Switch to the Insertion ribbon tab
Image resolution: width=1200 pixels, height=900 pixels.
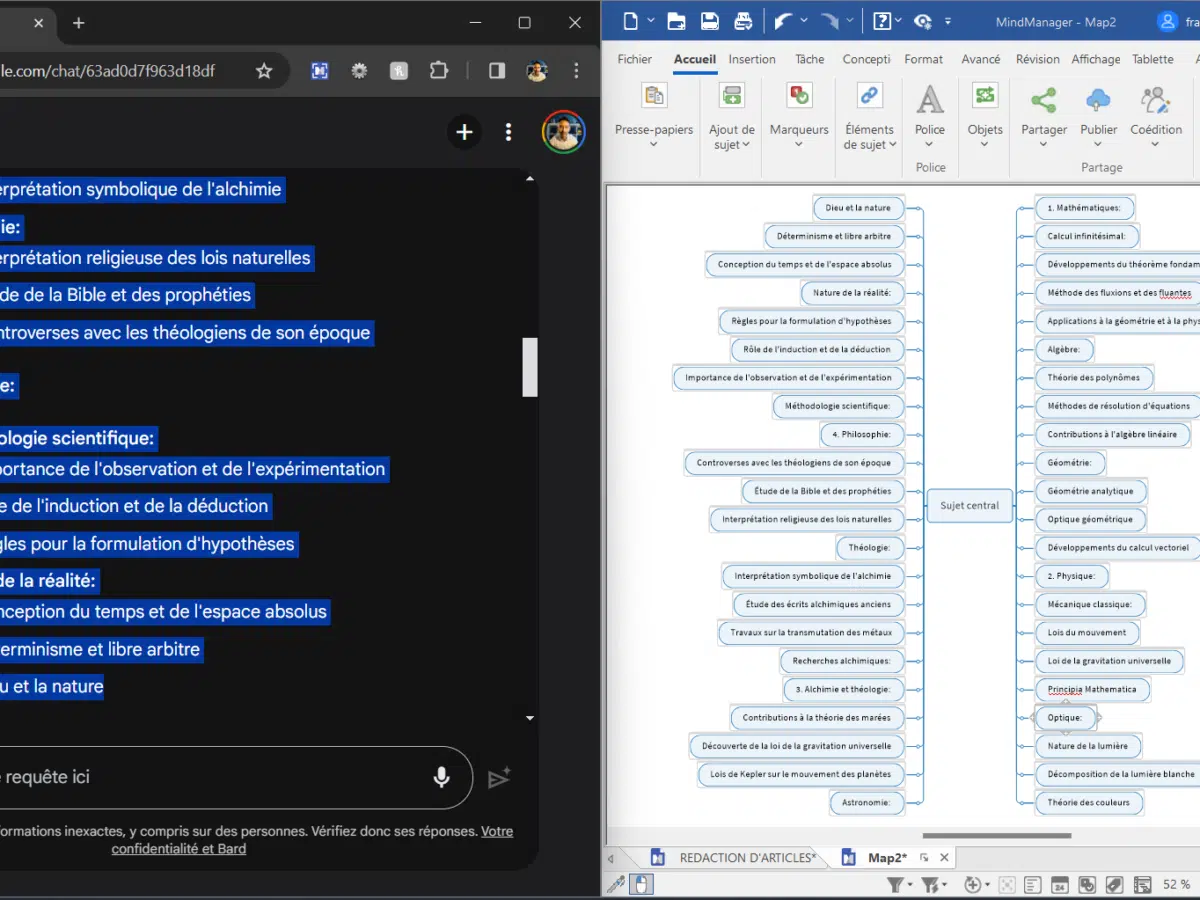point(752,59)
